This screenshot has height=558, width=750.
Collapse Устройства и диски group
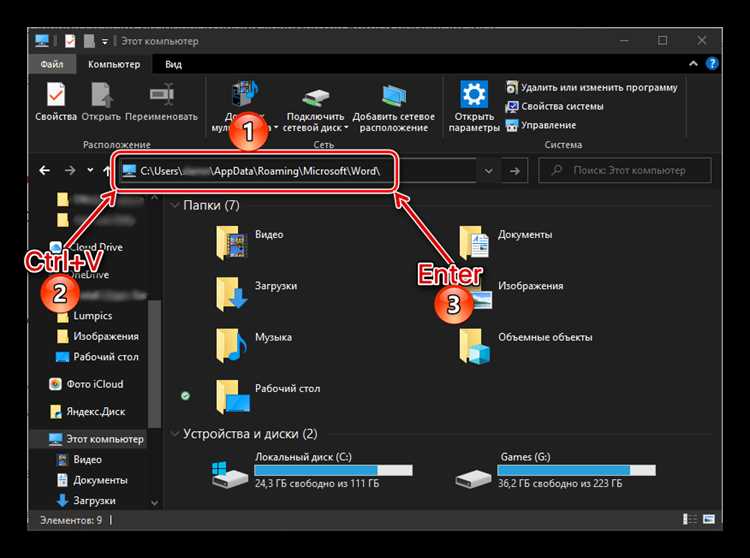coord(175,434)
